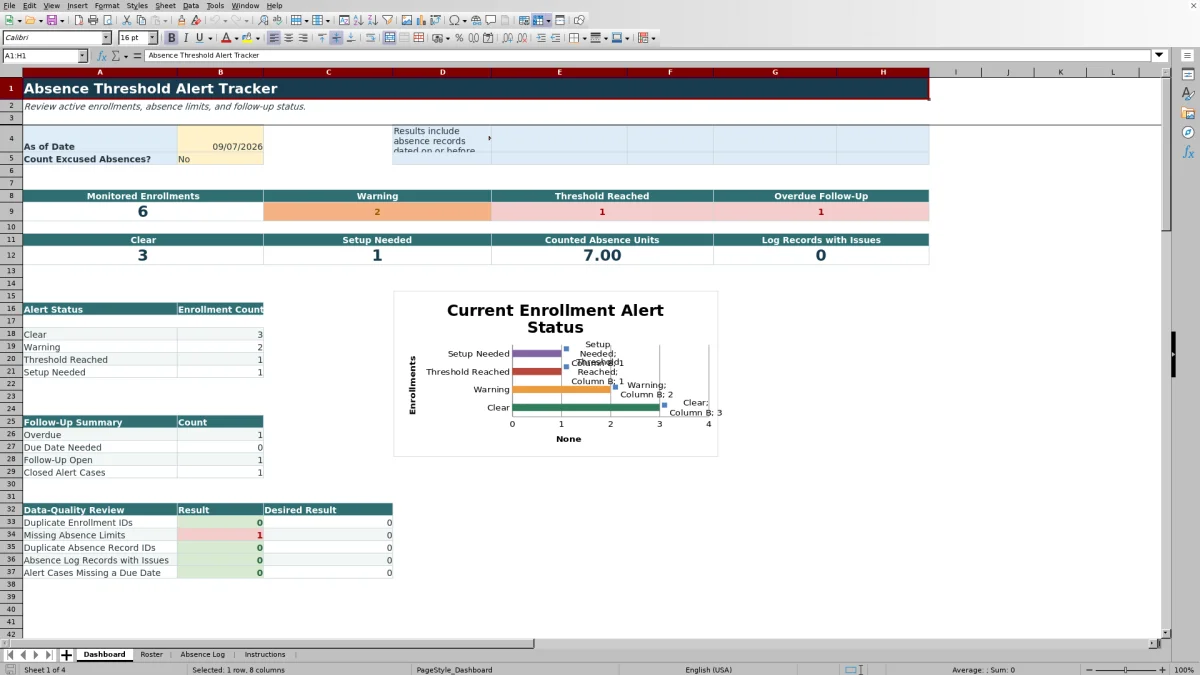Toggle Bold formatting
This screenshot has height=675, width=1200.
click(x=171, y=38)
